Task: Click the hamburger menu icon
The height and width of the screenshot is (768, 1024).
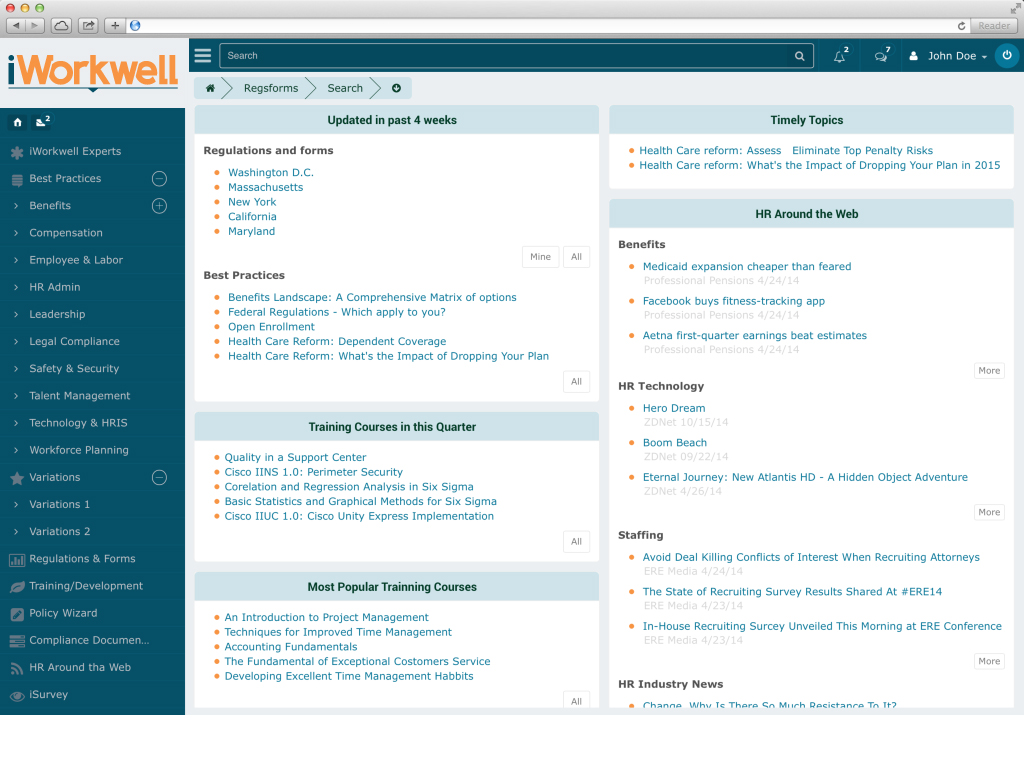Action: (x=203, y=56)
